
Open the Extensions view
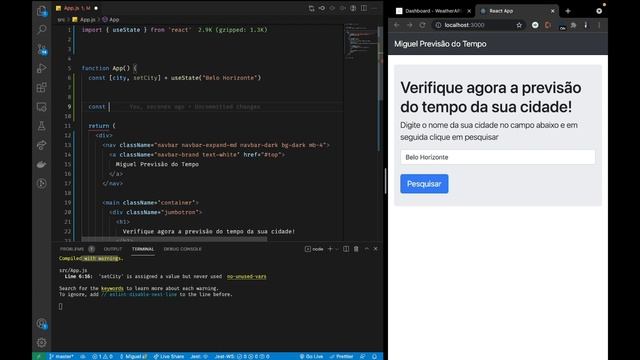tap(42, 87)
